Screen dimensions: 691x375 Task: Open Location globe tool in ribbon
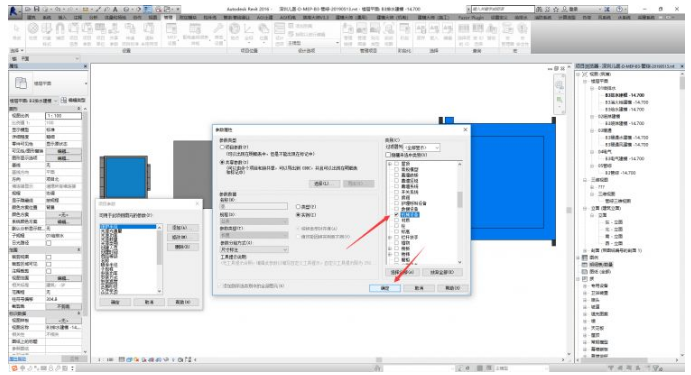(x=235, y=32)
